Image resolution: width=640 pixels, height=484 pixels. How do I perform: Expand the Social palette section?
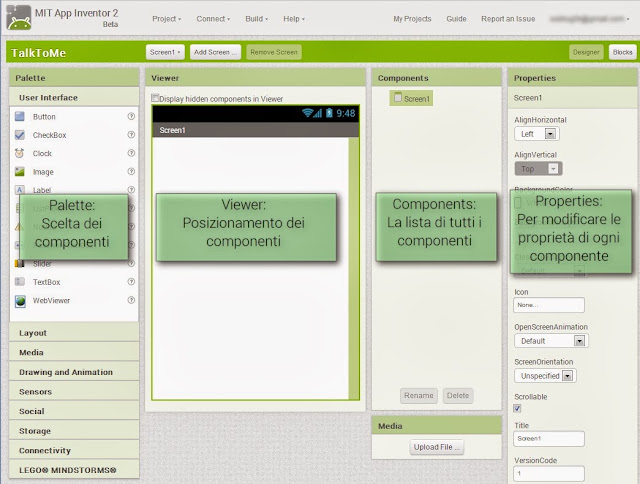74,411
